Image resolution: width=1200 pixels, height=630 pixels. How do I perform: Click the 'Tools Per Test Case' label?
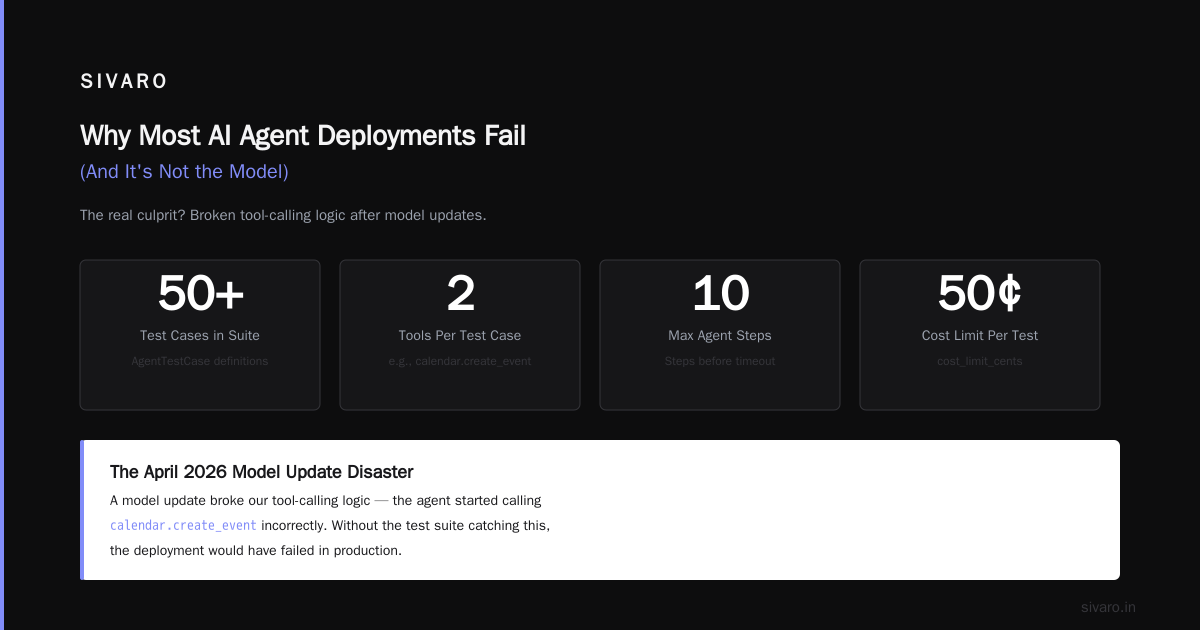click(x=460, y=336)
